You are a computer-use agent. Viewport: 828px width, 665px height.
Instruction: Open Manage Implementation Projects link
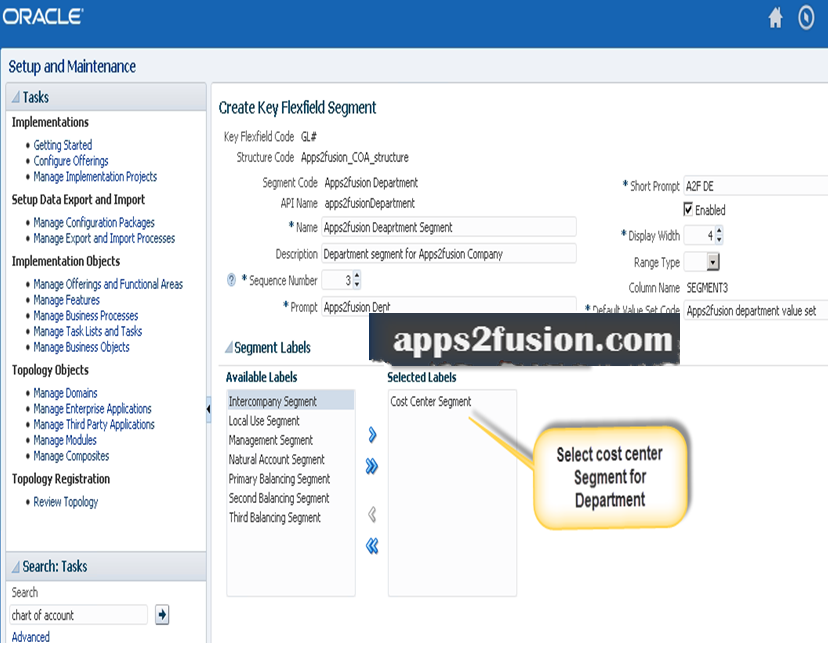[95, 176]
